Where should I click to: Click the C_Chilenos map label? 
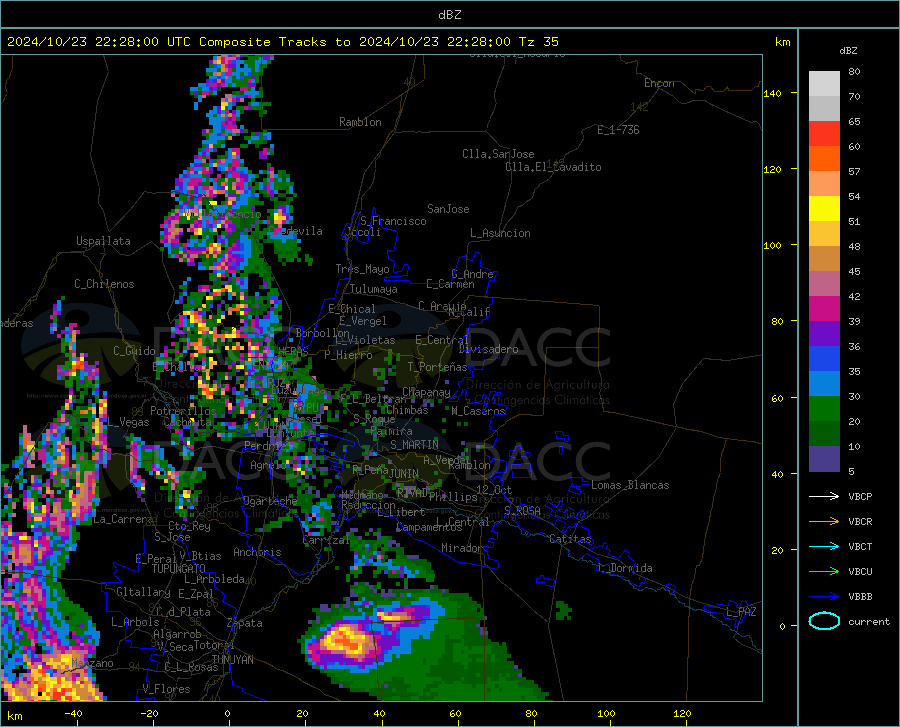[104, 284]
